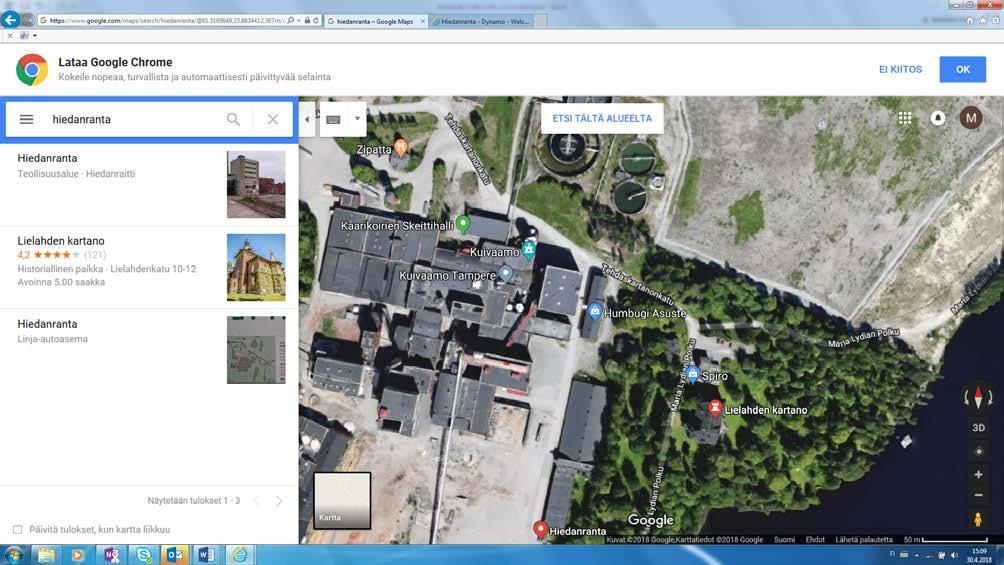This screenshot has width=1004, height=565.
Task: Reset the compass orientation
Action: 978,397
